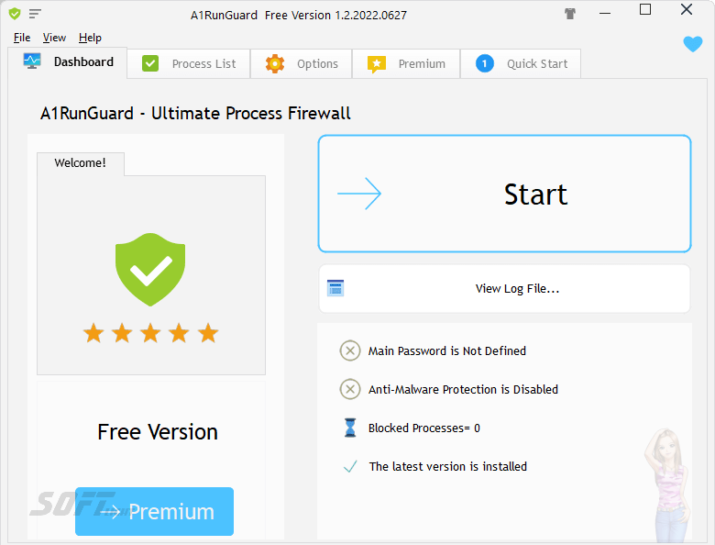Click 'Blocked Processes= 0' text
The height and width of the screenshot is (545, 715).
click(424, 428)
